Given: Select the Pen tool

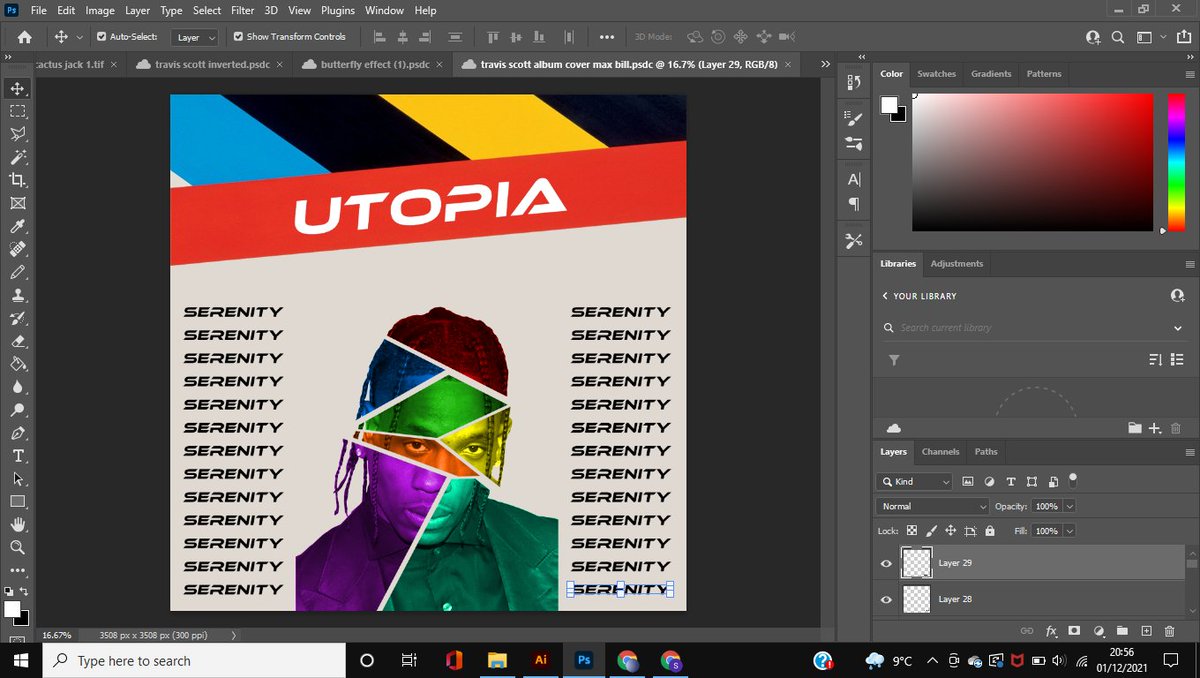Looking at the screenshot, I should point(17,433).
